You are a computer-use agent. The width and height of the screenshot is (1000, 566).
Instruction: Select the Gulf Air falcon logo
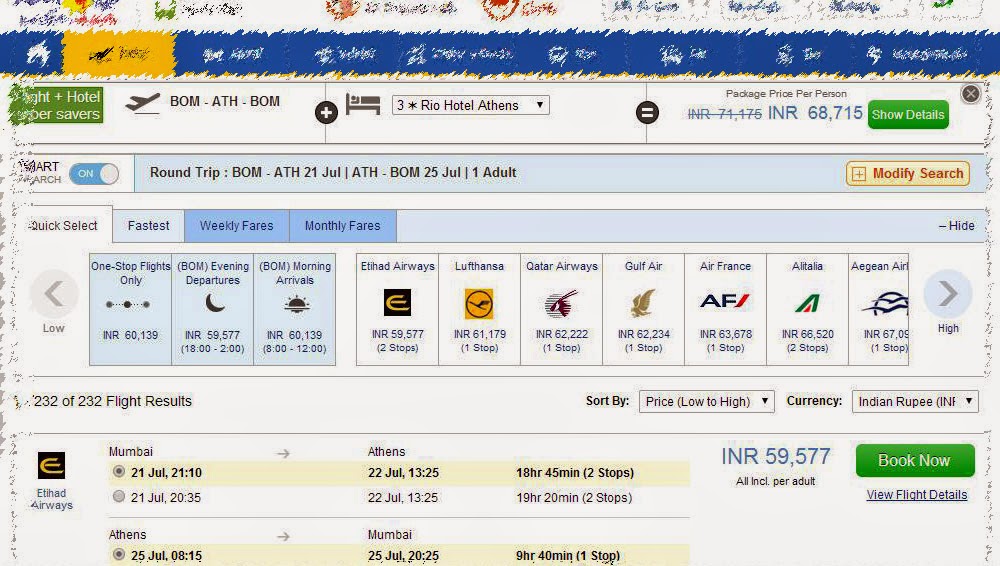(643, 303)
